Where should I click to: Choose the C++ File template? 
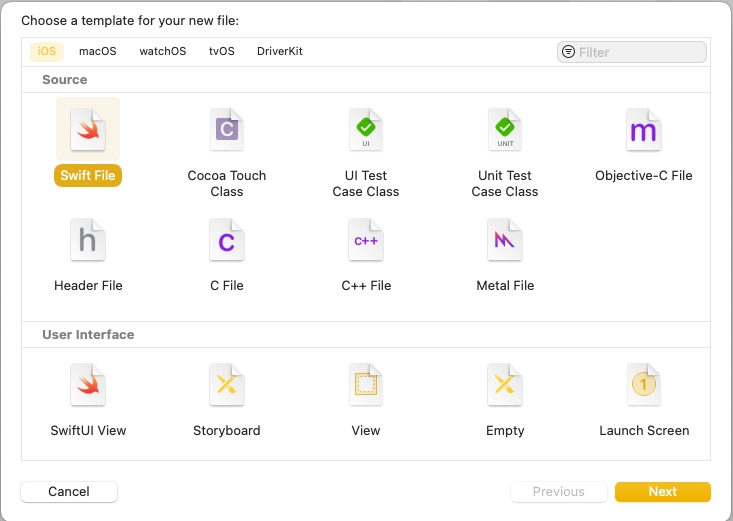click(x=366, y=241)
